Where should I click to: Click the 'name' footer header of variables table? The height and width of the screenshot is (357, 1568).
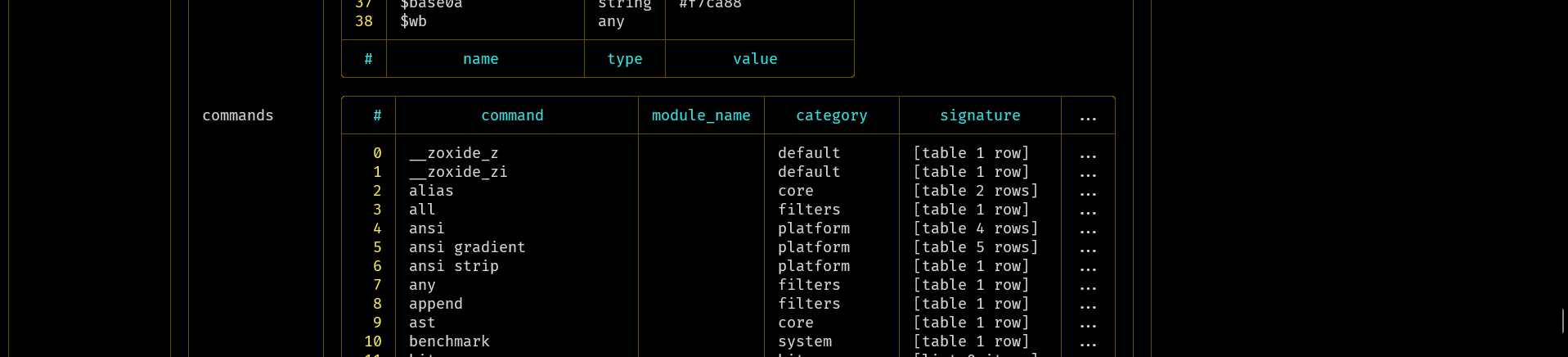click(481, 59)
